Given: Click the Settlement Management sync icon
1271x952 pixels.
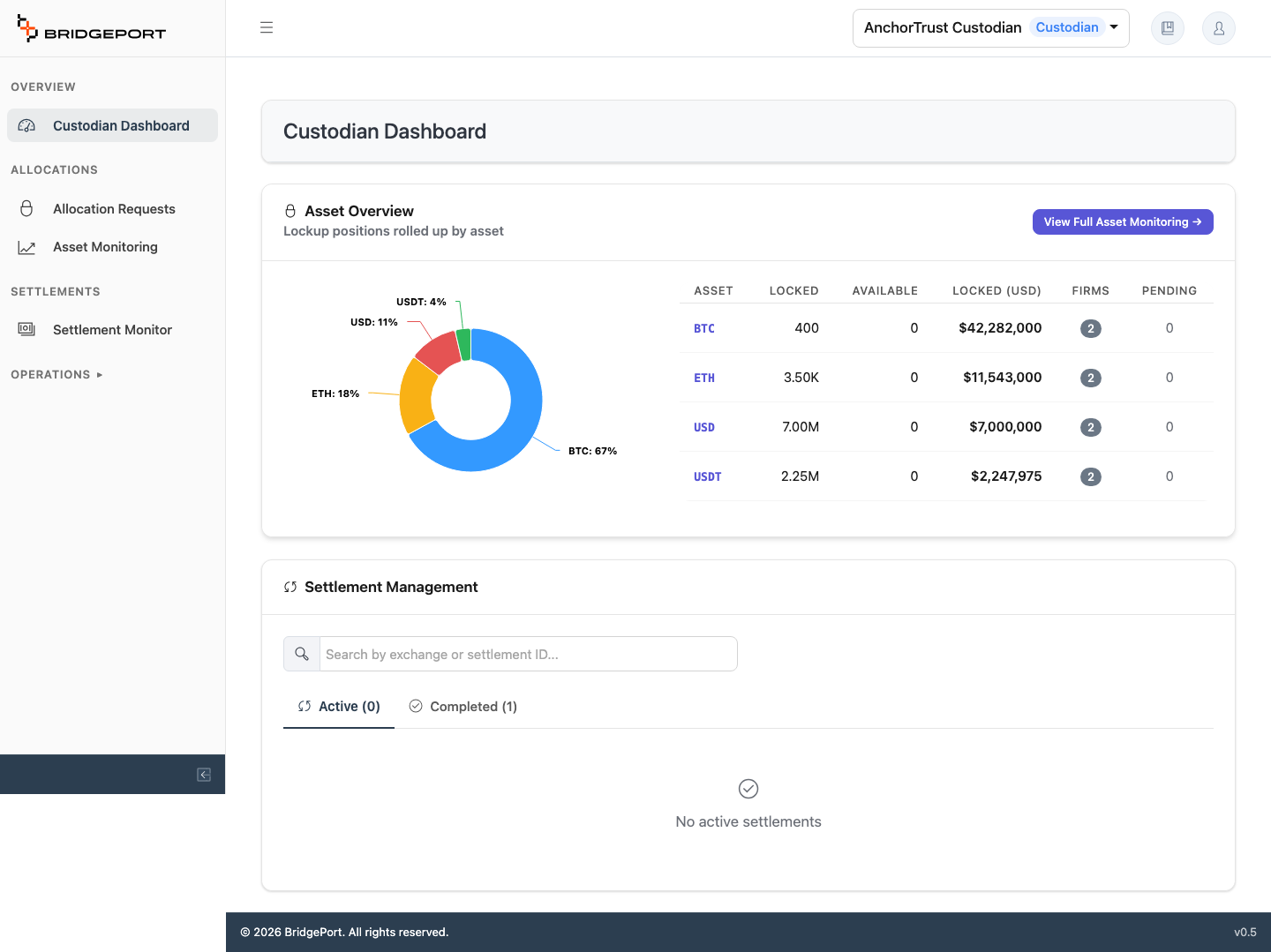Looking at the screenshot, I should click(290, 587).
